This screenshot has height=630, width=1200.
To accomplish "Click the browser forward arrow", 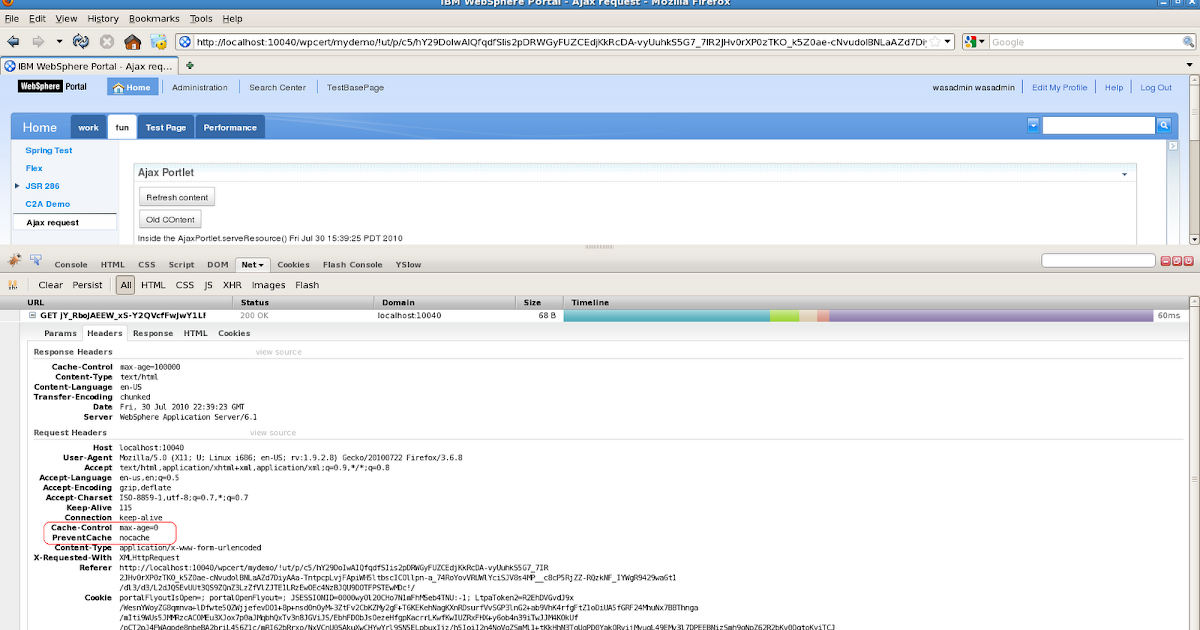I will (39, 41).
